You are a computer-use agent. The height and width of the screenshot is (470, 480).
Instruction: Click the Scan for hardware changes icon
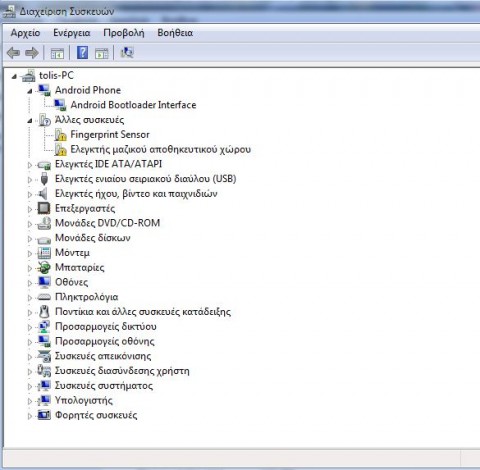click(x=127, y=52)
